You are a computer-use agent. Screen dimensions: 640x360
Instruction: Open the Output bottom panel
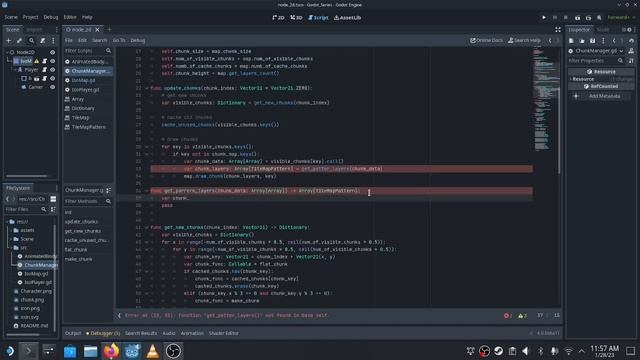coord(73,333)
